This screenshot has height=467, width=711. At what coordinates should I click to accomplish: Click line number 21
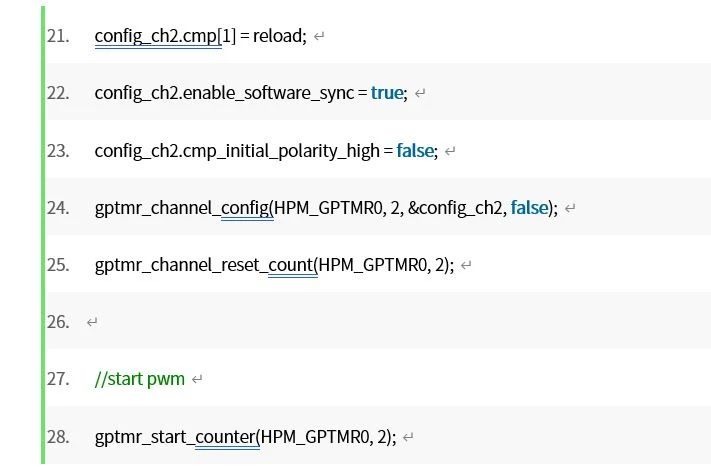(x=58, y=36)
